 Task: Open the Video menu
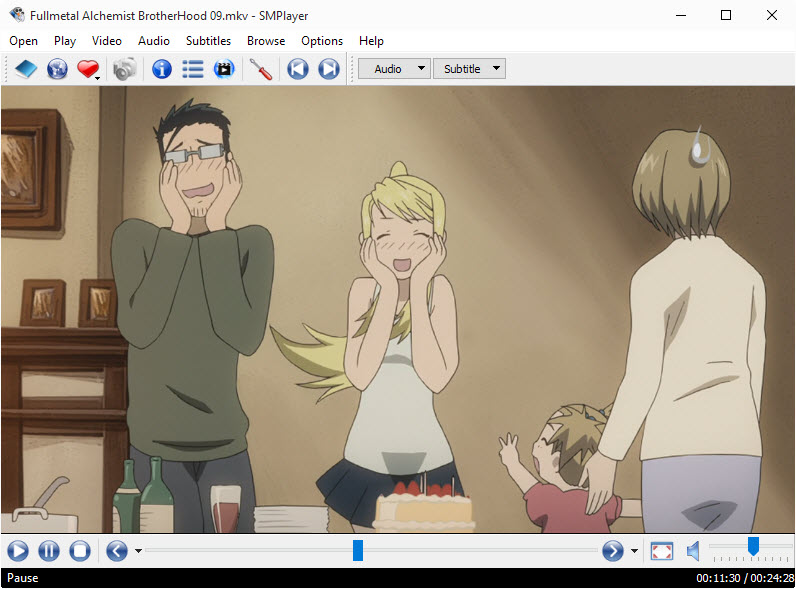[107, 41]
